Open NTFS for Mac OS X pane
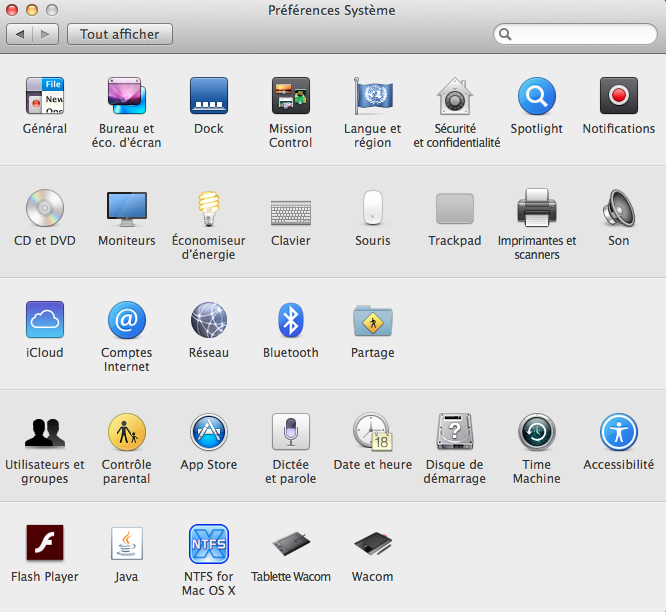The height and width of the screenshot is (612, 666). [x=208, y=545]
